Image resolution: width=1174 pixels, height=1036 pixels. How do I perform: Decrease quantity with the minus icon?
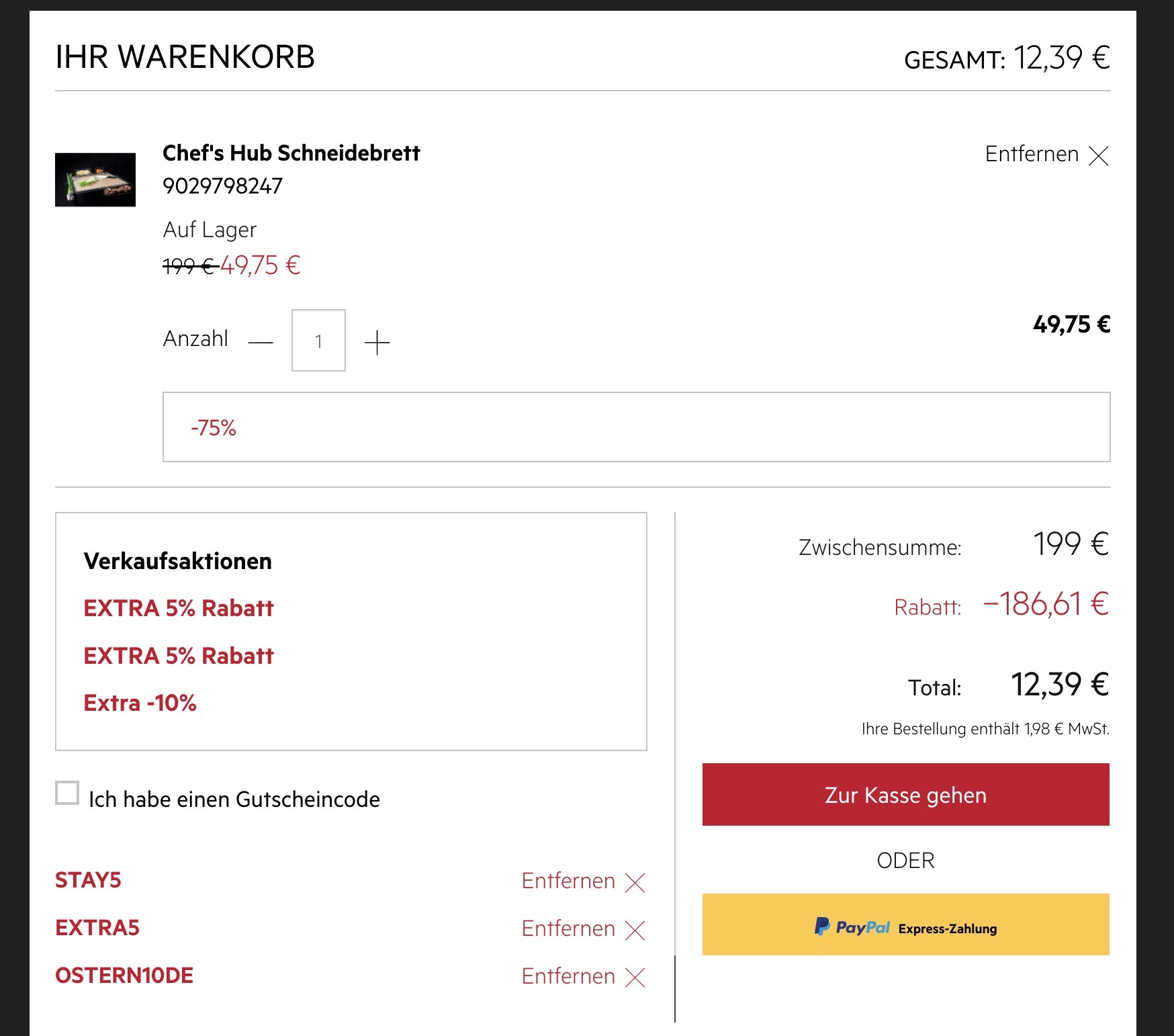pos(261,342)
